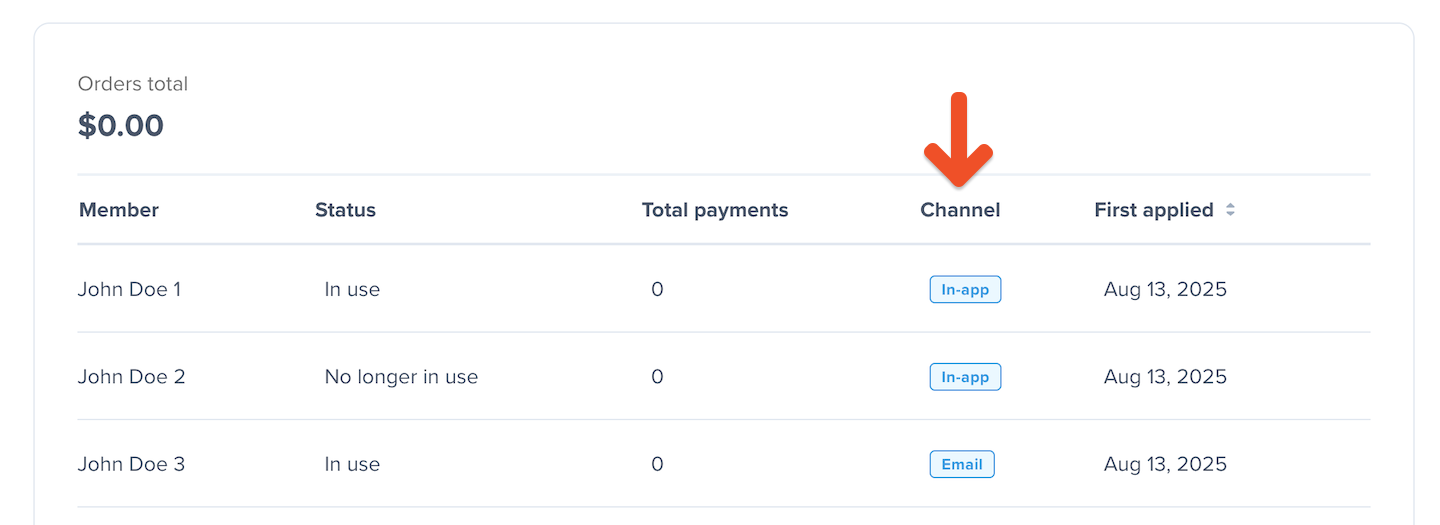
Task: Select the John Doe 3 member name
Action: coord(131,464)
